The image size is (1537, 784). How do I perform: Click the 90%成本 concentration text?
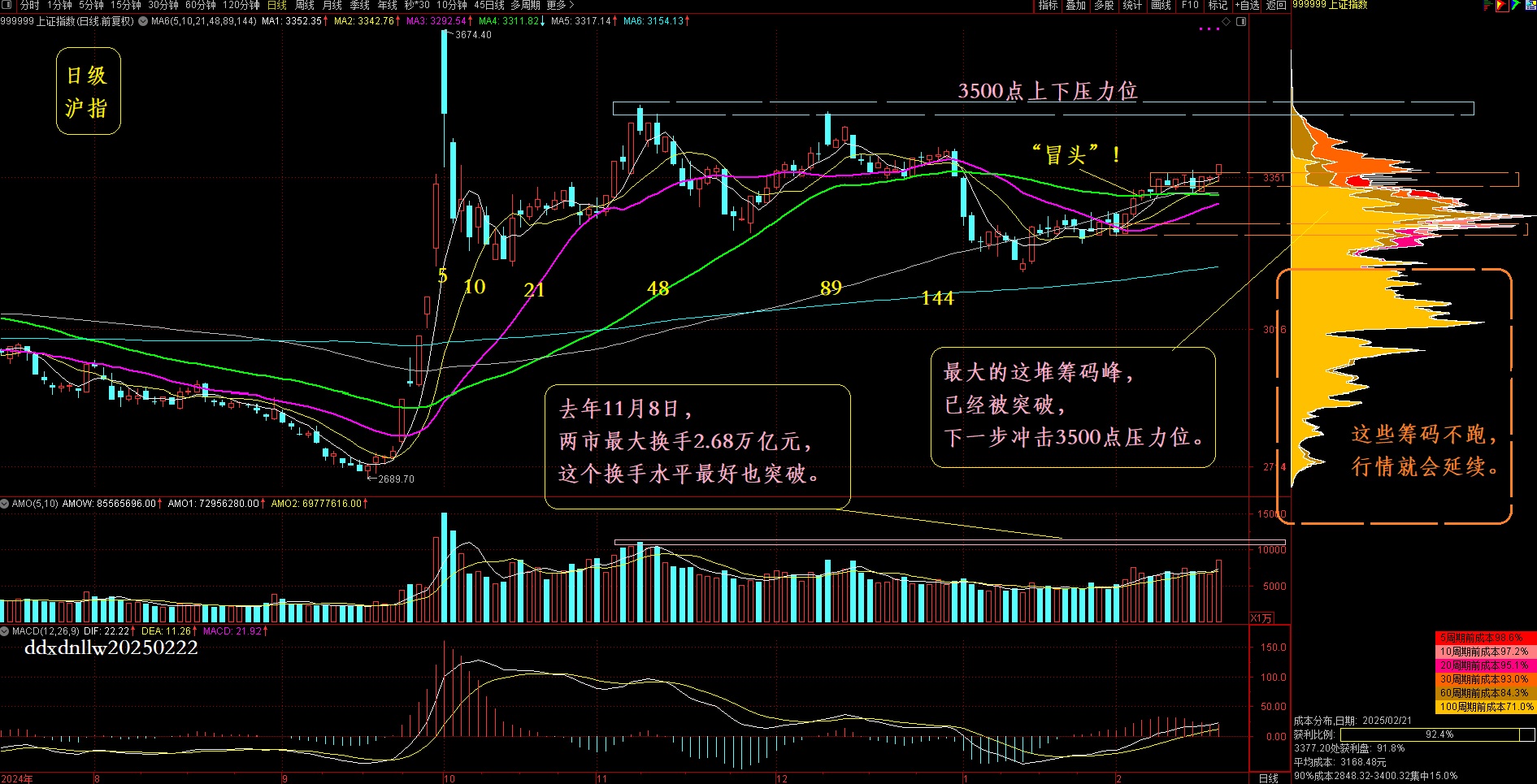click(x=1375, y=776)
